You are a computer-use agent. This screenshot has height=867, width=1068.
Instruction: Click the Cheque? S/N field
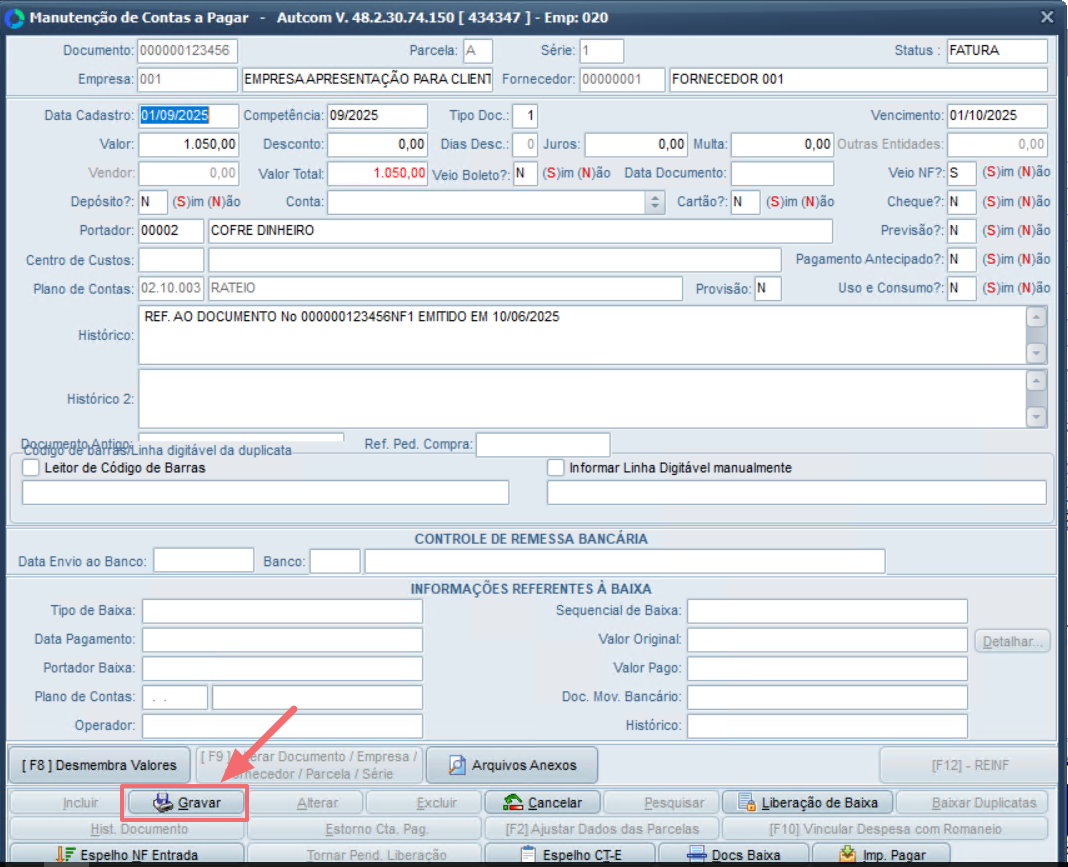coord(962,202)
